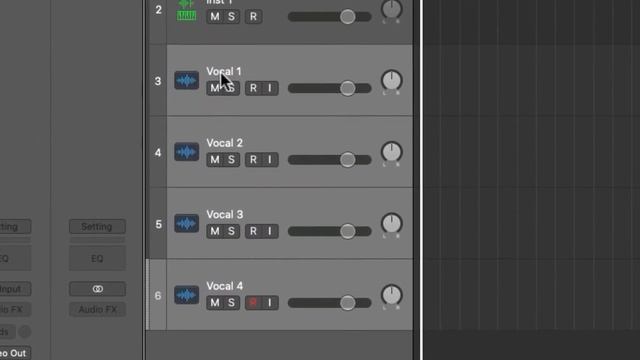Click the Vocal 2 pan knob
Screen dimensions: 640x360
click(x=391, y=152)
